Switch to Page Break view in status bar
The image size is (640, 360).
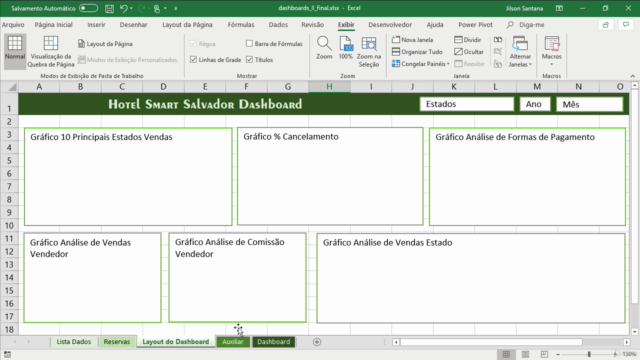point(544,354)
